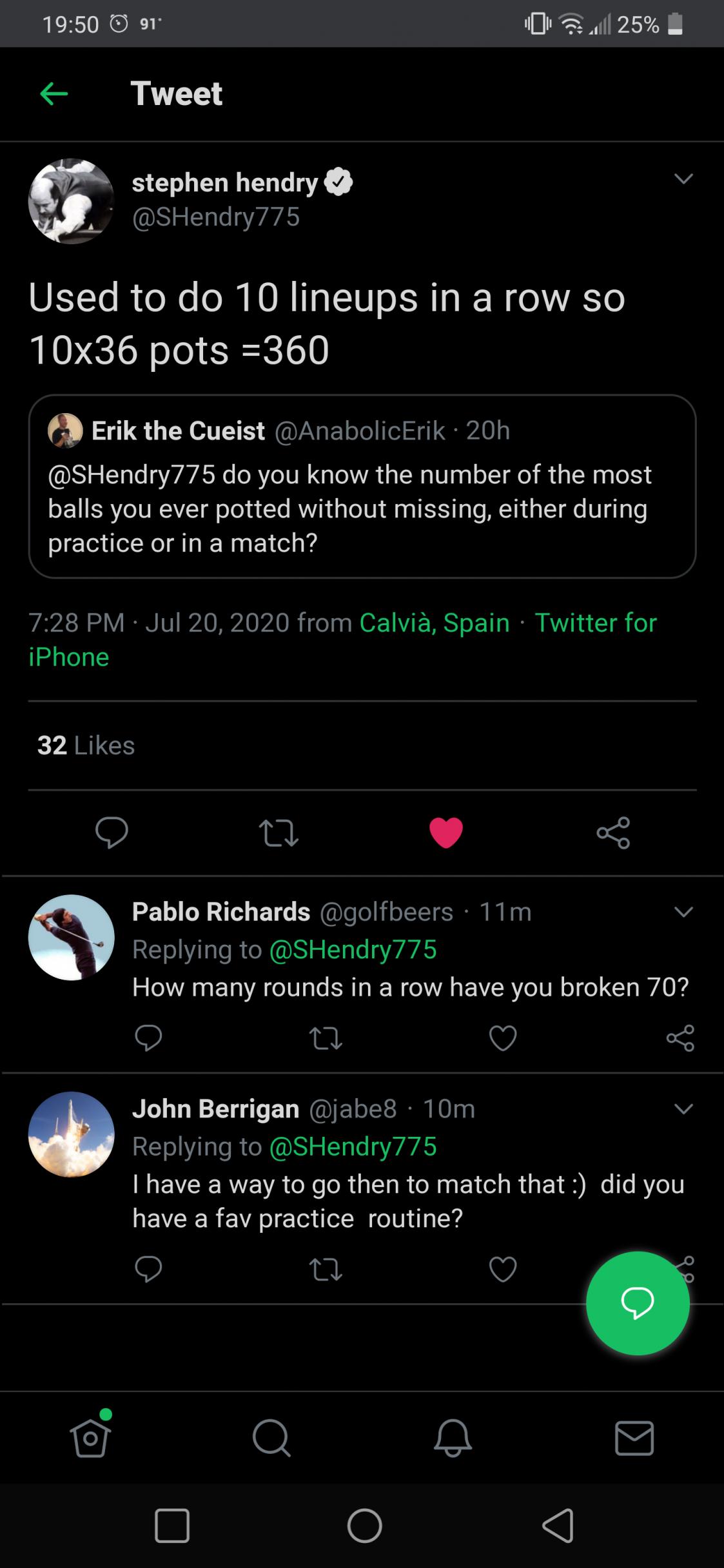Screen dimensions: 724x1568
Task: Open the Search tab
Action: point(271,1438)
